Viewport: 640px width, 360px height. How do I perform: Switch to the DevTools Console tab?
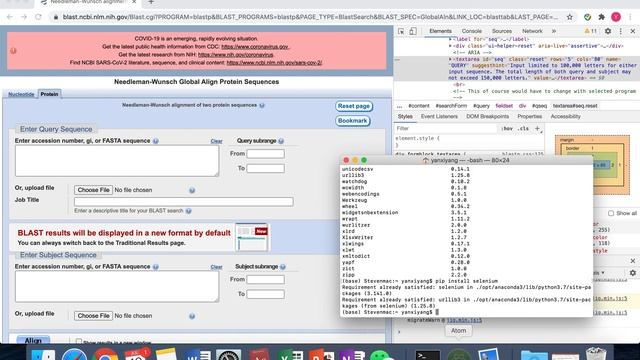point(472,31)
